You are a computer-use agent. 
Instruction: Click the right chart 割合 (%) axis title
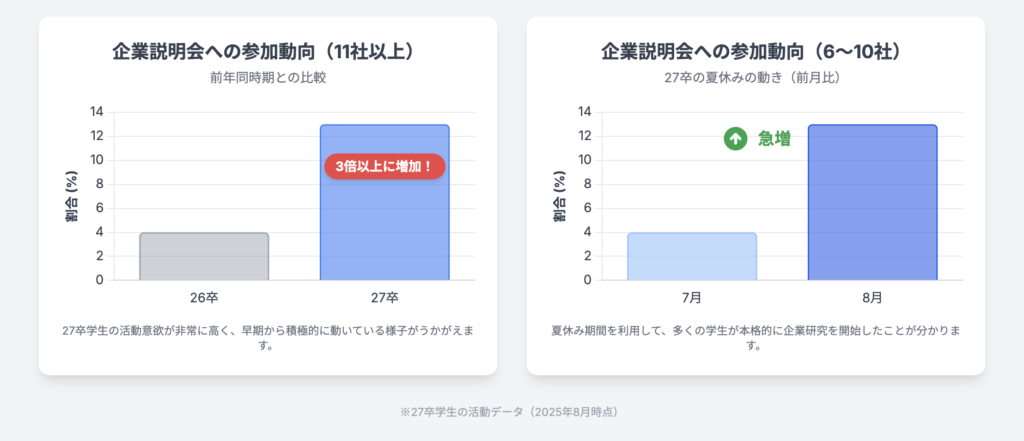pyautogui.click(x=561, y=196)
